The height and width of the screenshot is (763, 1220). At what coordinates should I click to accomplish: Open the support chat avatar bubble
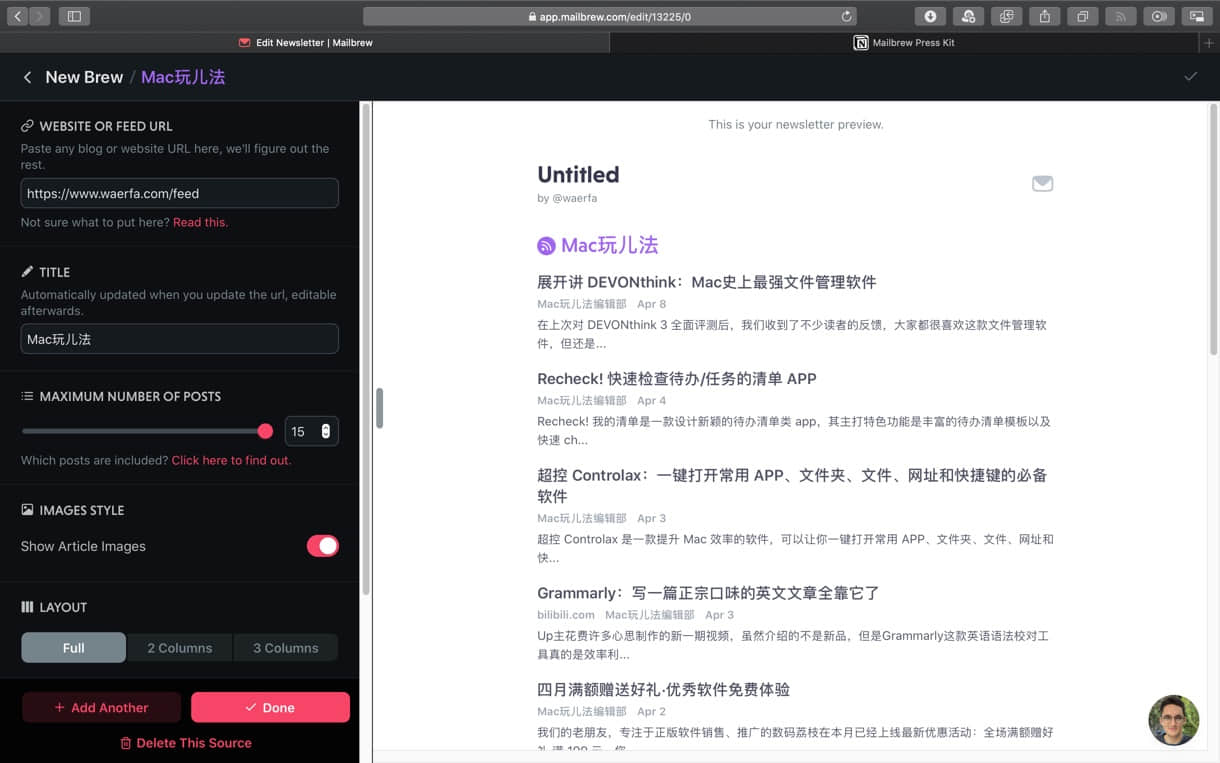[1173, 720]
